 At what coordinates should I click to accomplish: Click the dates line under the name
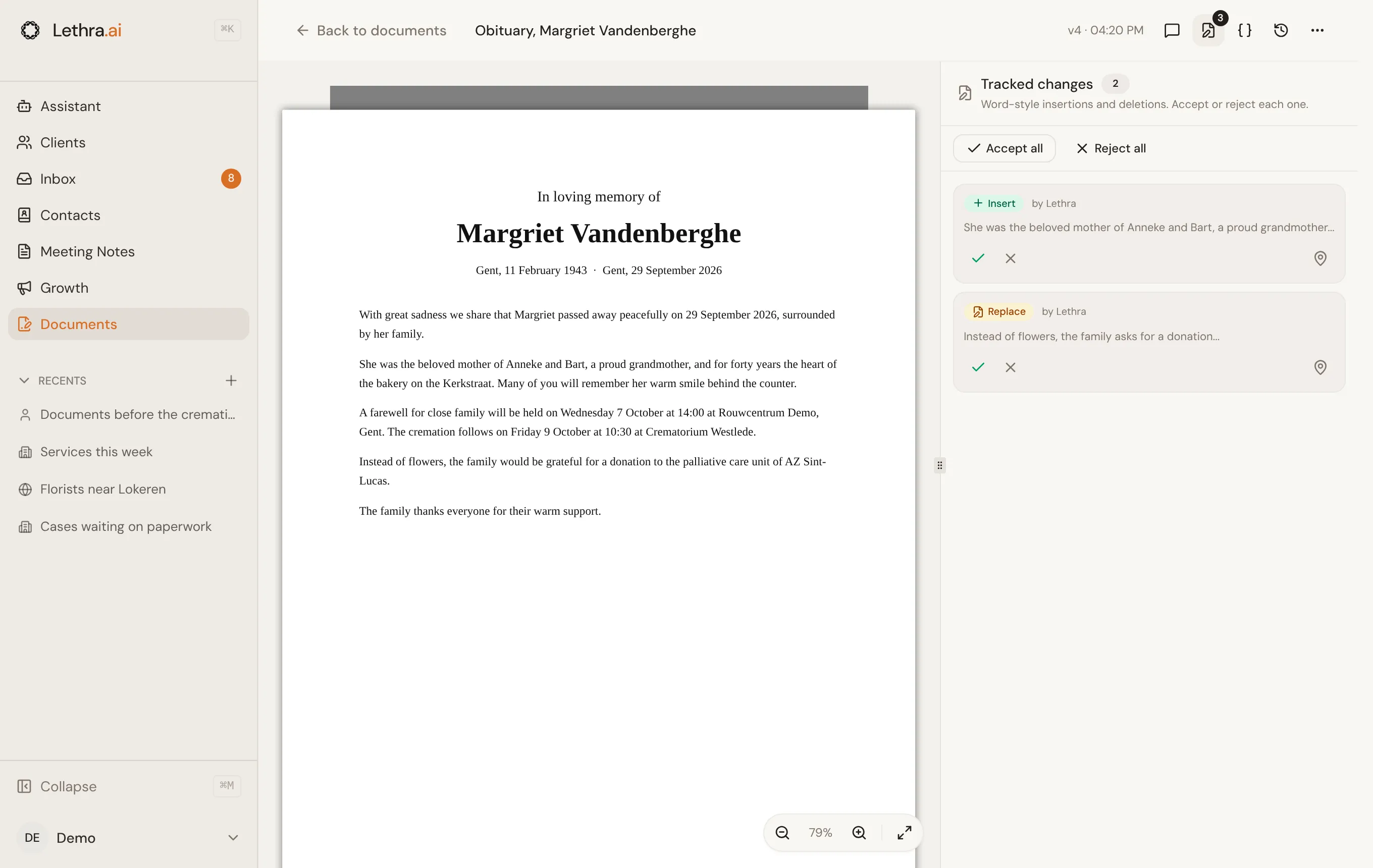pyautogui.click(x=598, y=270)
